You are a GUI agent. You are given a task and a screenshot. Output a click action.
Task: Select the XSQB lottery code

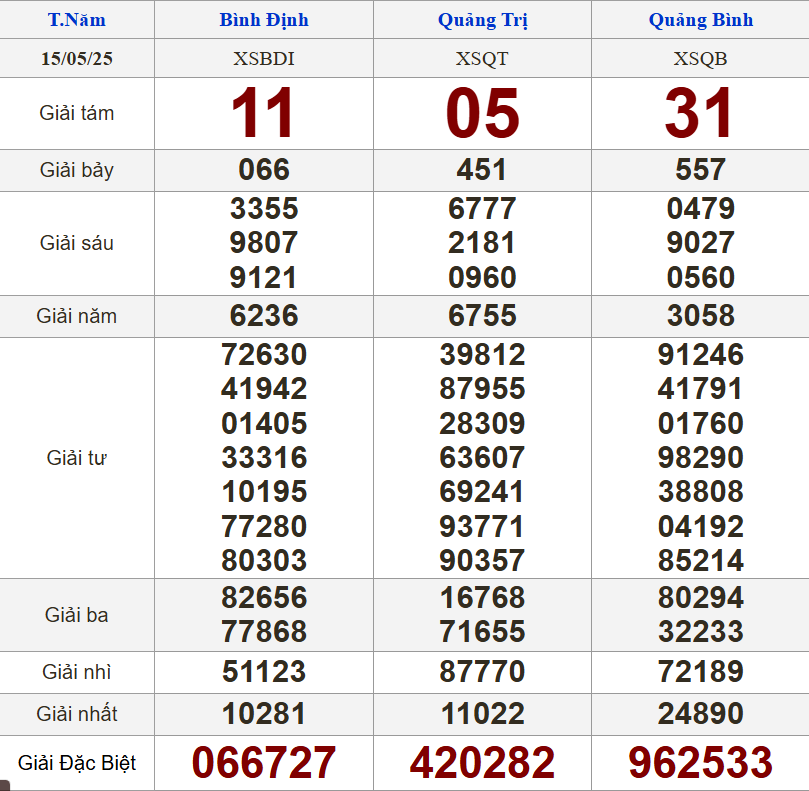pyautogui.click(x=700, y=59)
